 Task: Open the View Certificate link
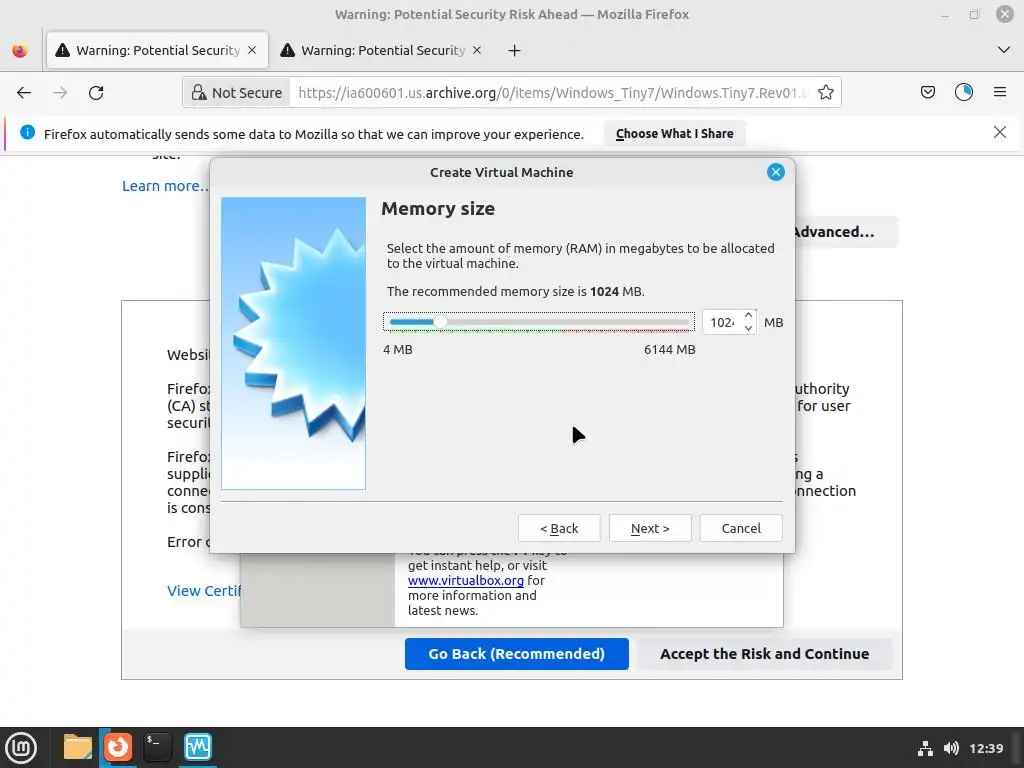click(204, 591)
